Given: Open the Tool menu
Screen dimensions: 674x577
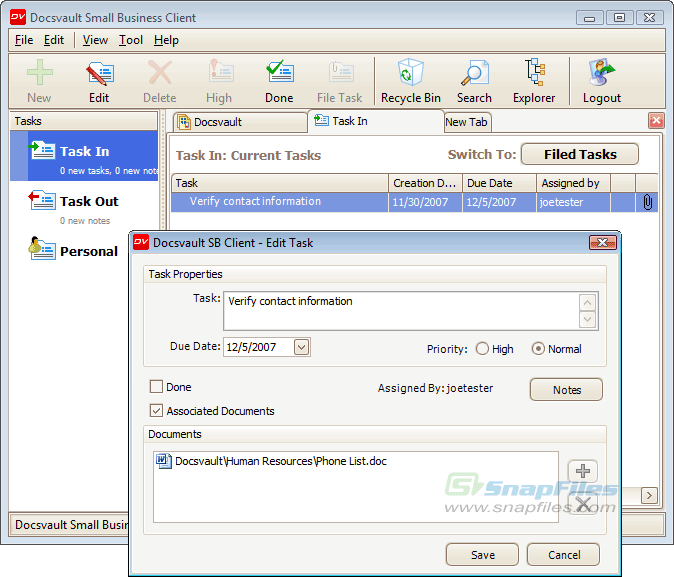Looking at the screenshot, I should (131, 40).
